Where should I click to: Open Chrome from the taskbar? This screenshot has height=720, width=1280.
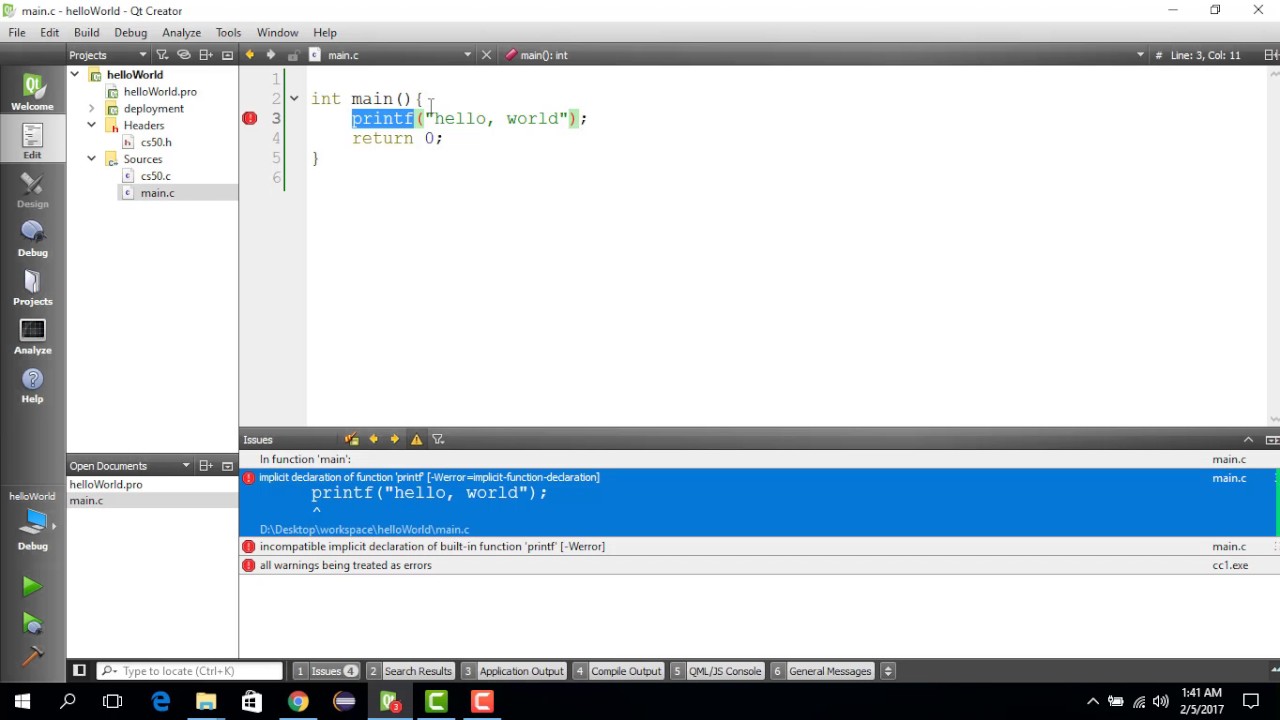[x=298, y=702]
